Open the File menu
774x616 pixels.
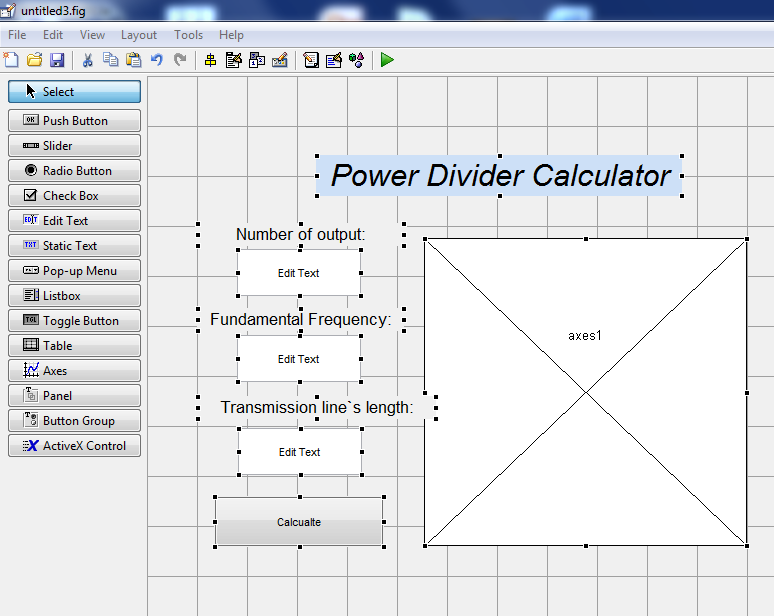[x=17, y=35]
